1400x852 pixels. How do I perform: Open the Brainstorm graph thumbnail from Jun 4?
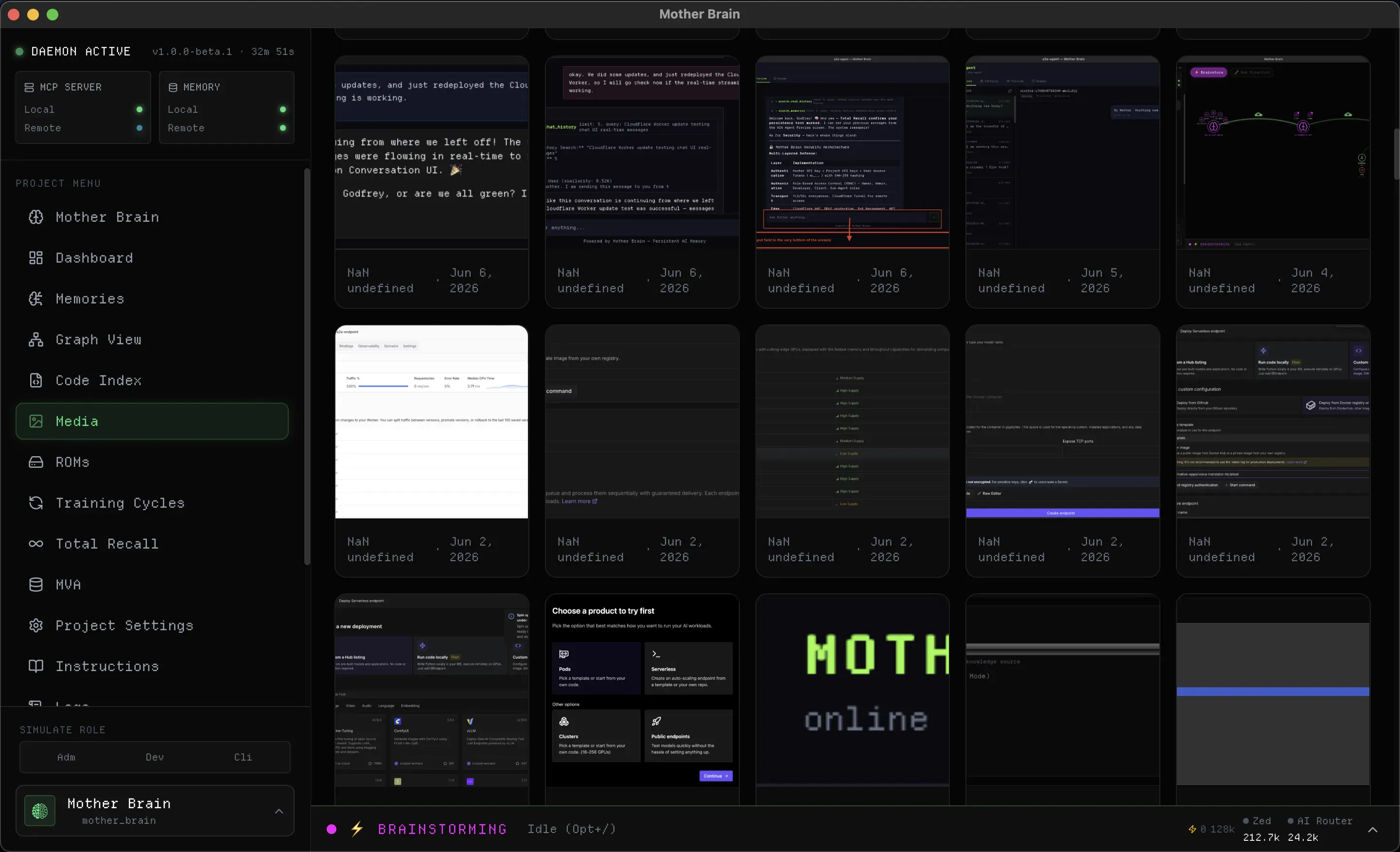pos(1273,153)
